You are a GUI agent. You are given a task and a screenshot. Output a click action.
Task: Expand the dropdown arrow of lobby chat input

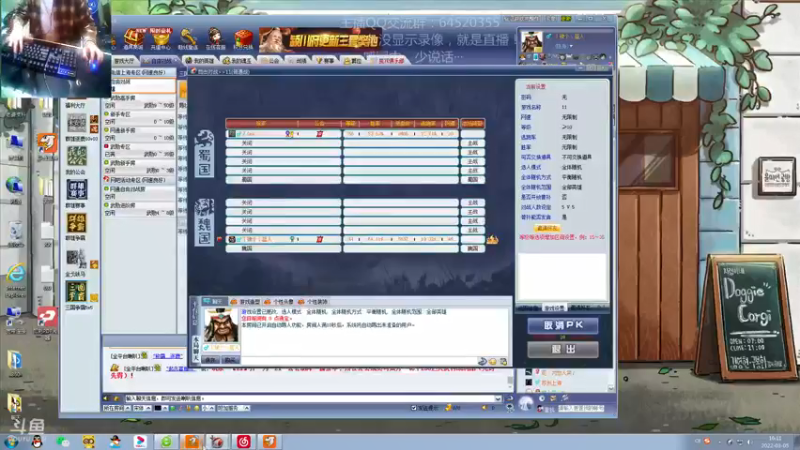(x=498, y=398)
